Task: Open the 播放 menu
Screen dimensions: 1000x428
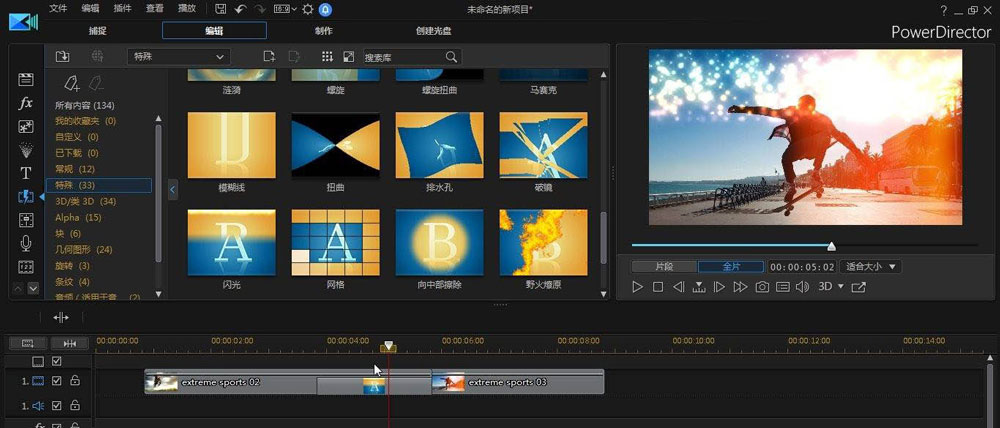Action: point(186,9)
